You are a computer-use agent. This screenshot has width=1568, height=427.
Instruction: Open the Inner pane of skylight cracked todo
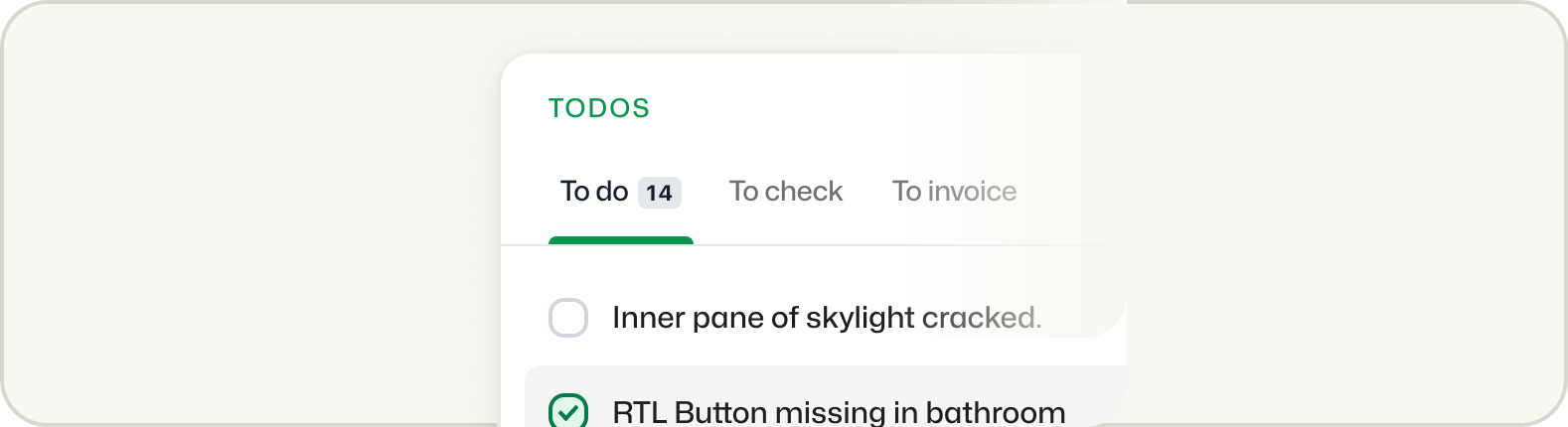click(826, 318)
